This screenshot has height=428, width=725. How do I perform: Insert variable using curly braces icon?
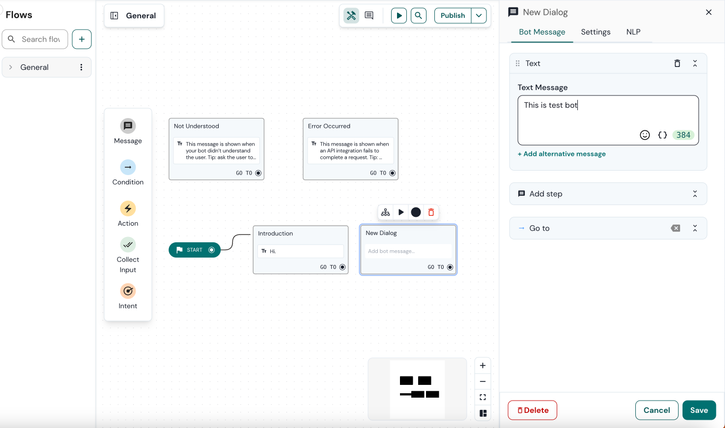pos(662,135)
